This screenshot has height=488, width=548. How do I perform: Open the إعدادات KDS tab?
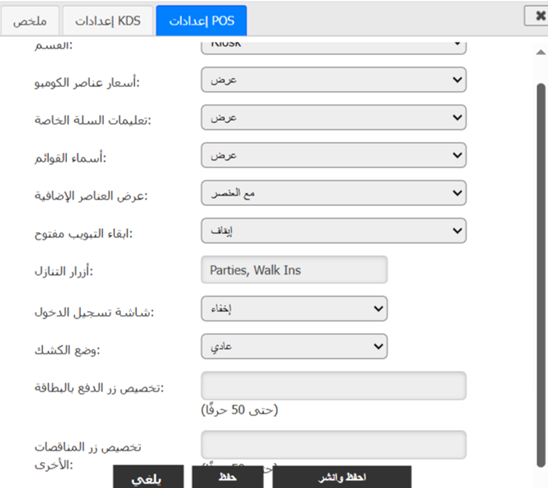click(108, 21)
